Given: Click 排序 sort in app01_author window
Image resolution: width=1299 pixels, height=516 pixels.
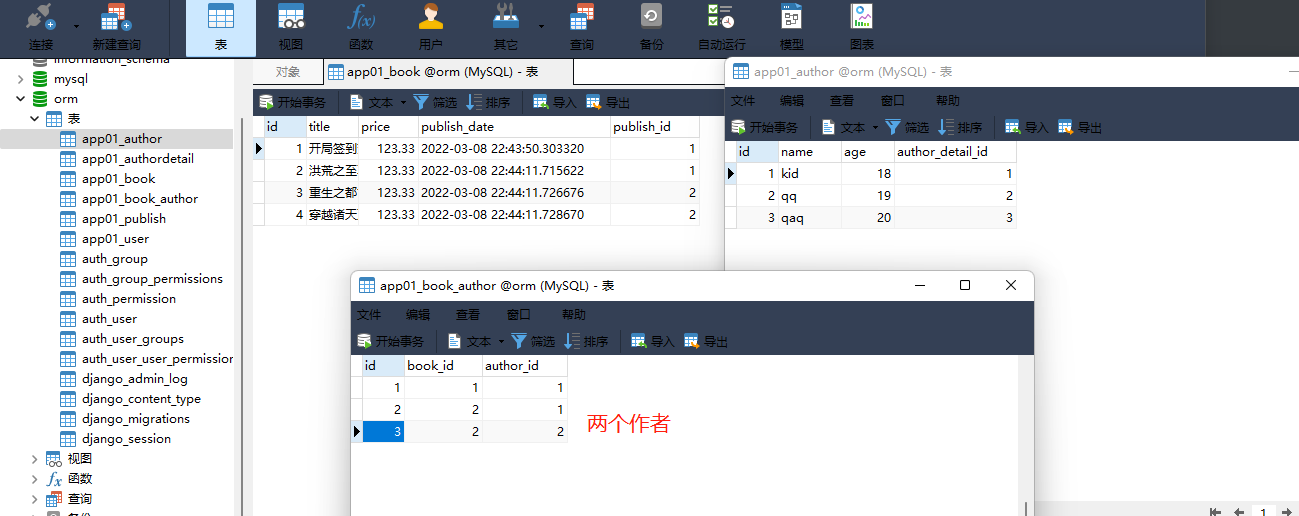Looking at the screenshot, I should [960, 127].
